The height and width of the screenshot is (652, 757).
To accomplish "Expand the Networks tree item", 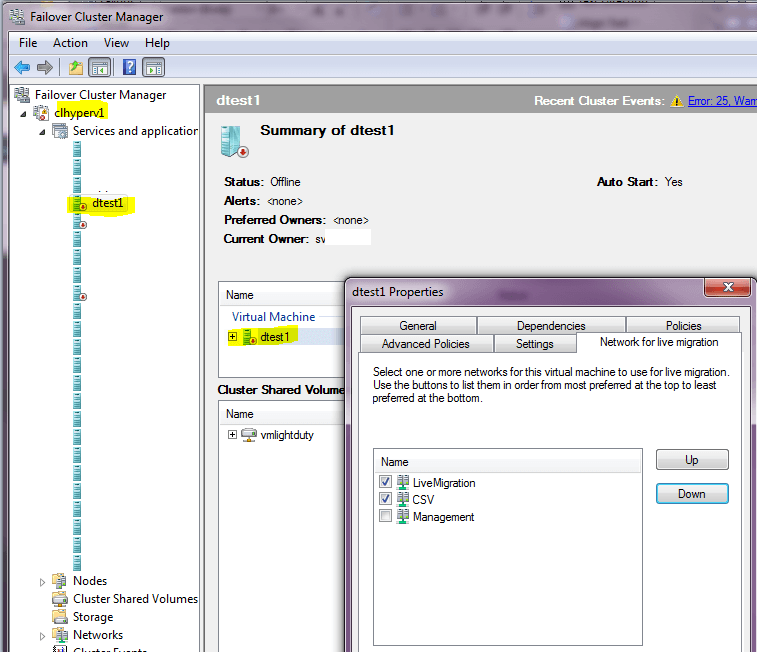I will [x=42, y=637].
